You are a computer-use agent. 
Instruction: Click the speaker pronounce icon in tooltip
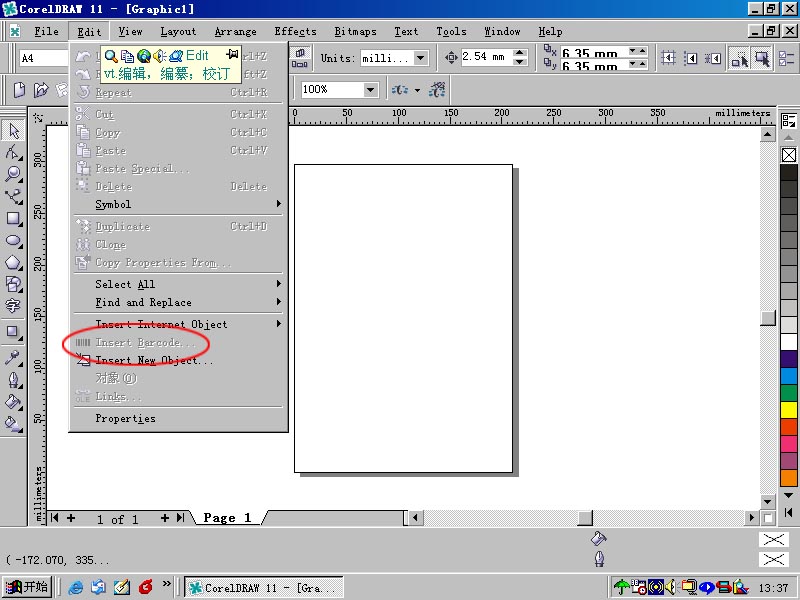point(160,56)
